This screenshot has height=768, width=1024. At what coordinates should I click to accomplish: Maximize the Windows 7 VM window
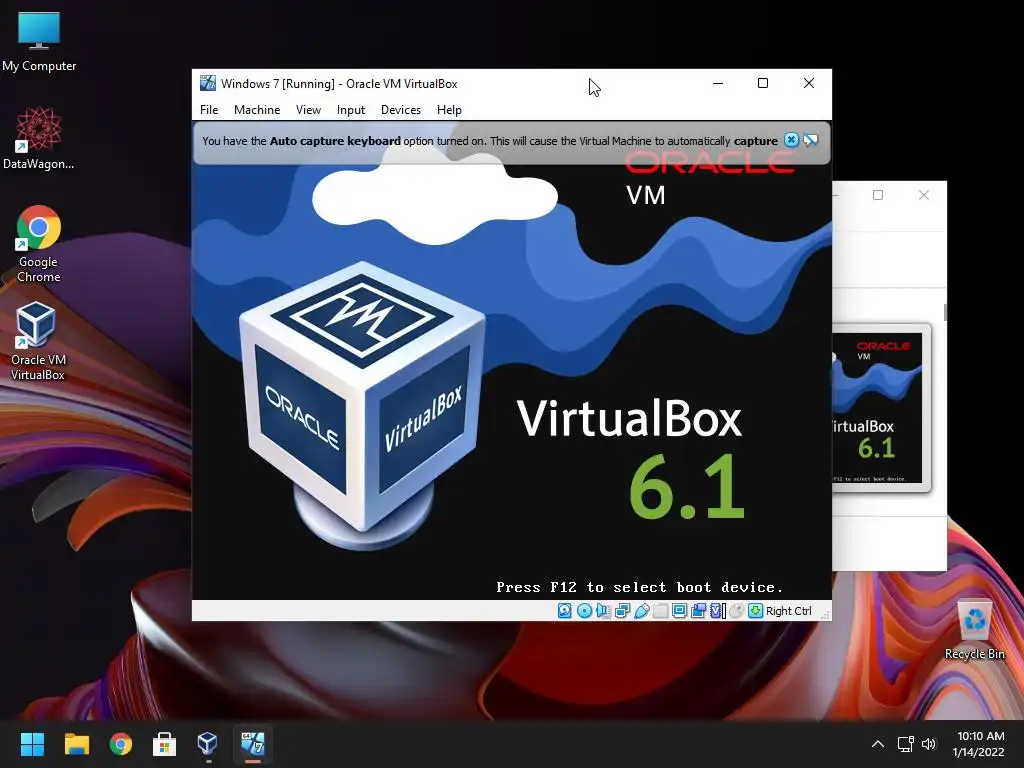[763, 83]
